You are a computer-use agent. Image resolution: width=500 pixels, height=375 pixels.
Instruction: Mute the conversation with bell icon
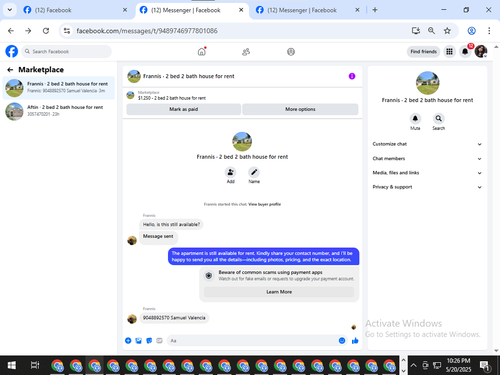[415, 118]
